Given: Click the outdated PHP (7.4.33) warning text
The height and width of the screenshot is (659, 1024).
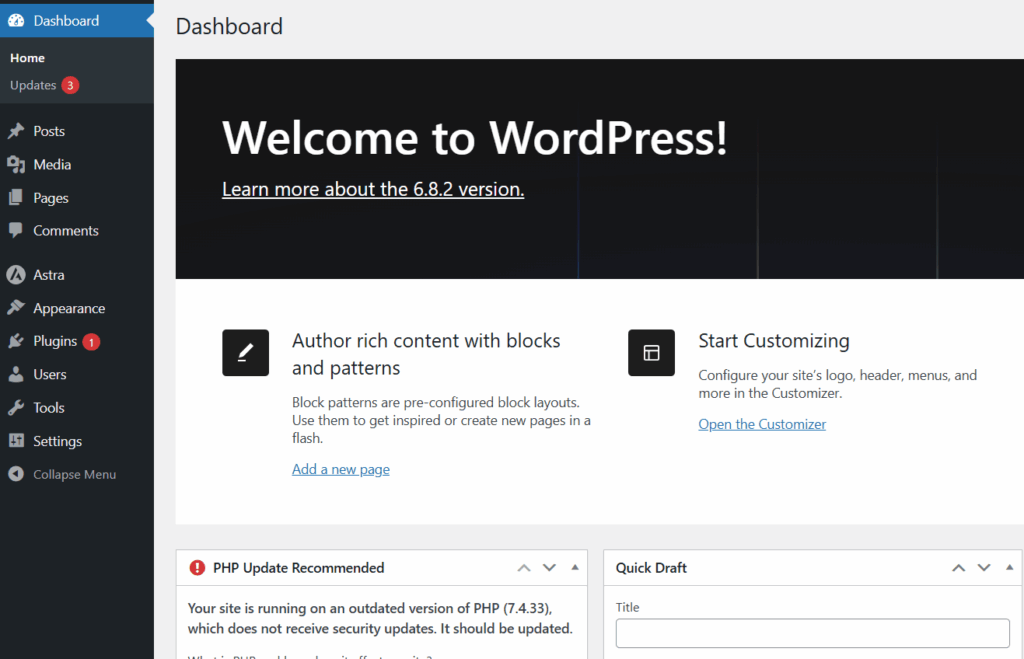Looking at the screenshot, I should 380,618.
